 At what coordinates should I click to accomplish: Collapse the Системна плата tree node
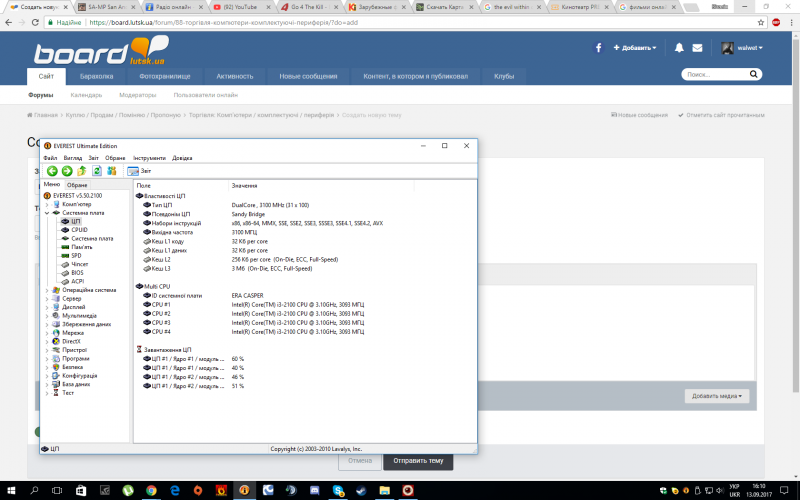pyautogui.click(x=46, y=212)
